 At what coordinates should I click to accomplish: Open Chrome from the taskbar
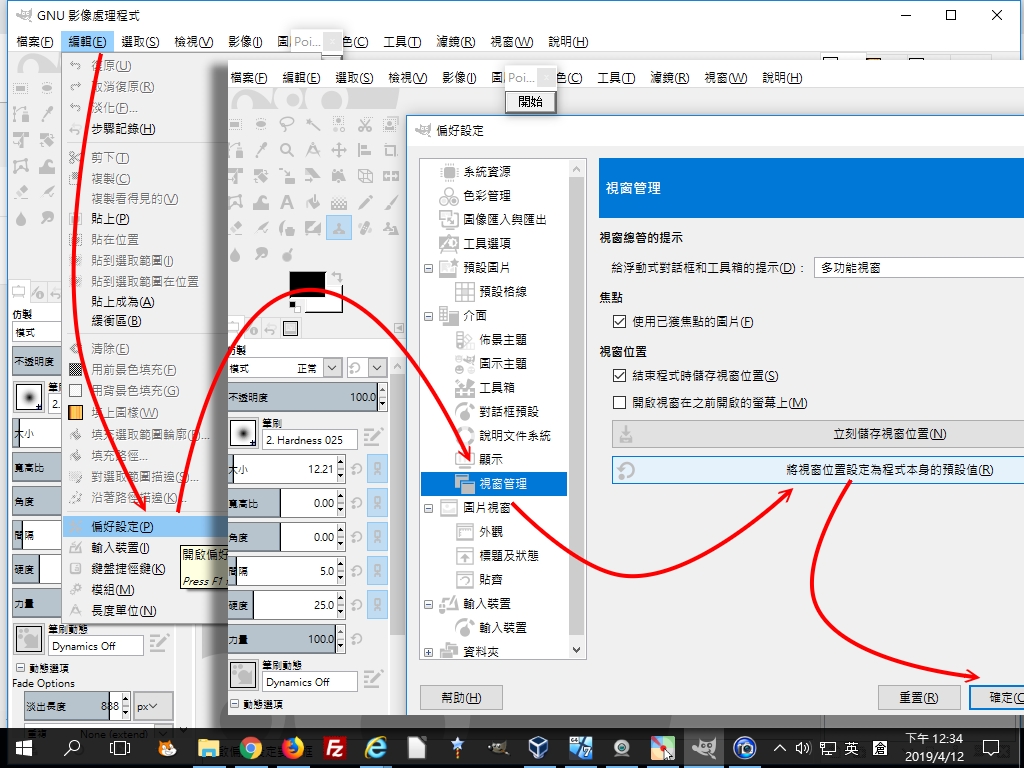250,748
